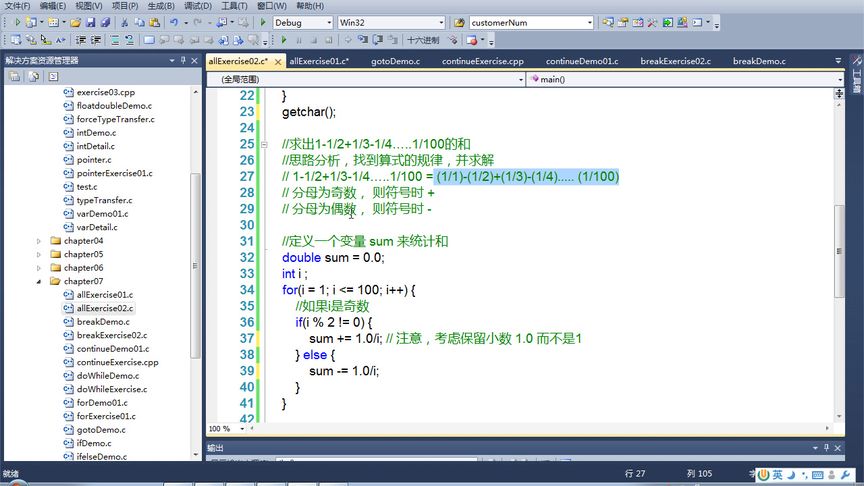Click the View Code icon in Solution Explorer
The height and width of the screenshot is (486, 864).
pos(53,77)
